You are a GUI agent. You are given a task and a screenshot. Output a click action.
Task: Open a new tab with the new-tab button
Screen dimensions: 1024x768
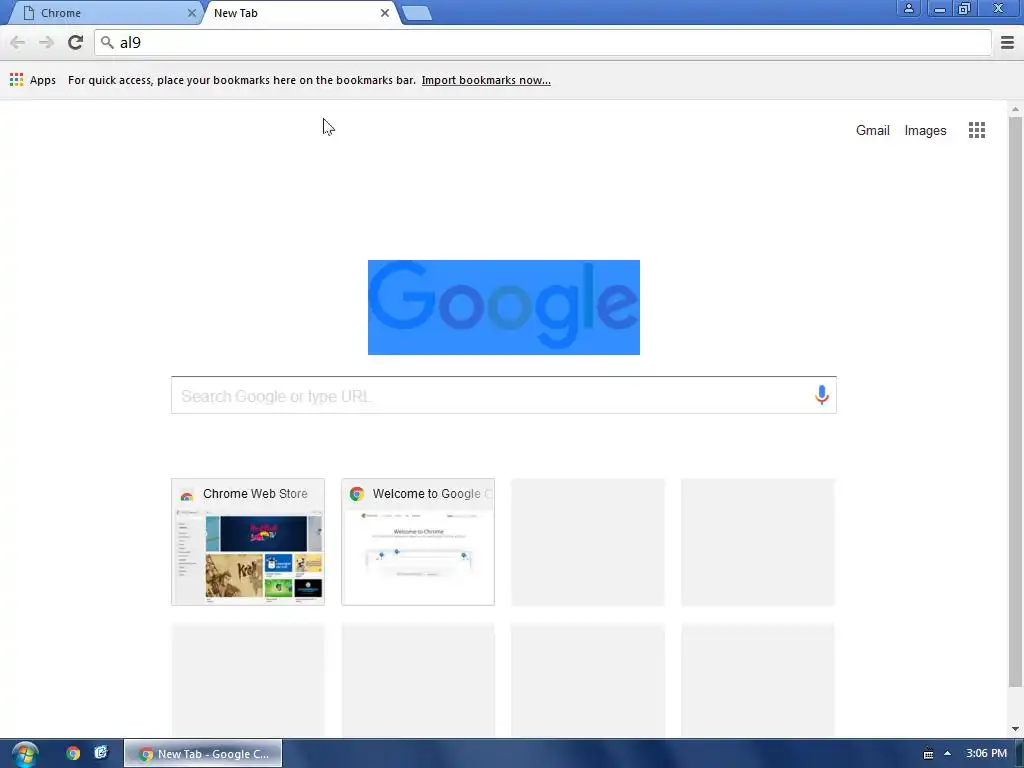click(416, 13)
